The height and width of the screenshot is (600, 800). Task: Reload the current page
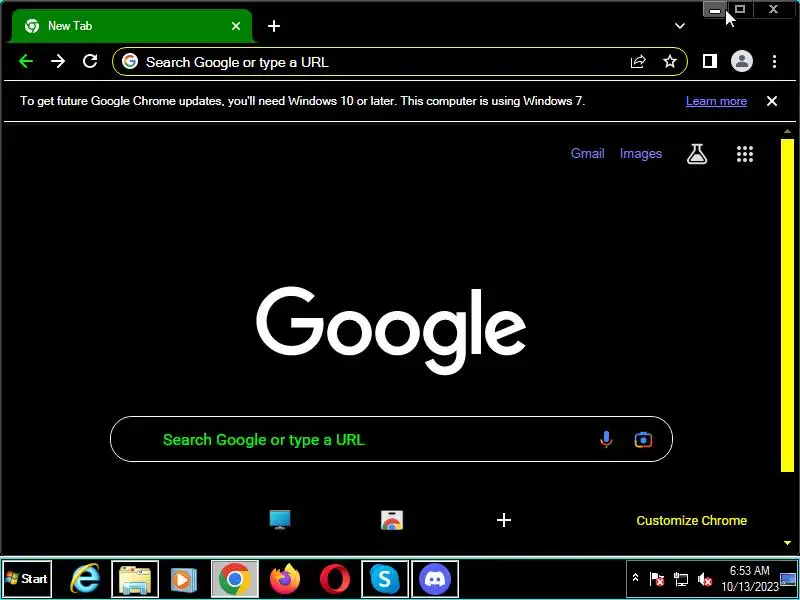90,62
